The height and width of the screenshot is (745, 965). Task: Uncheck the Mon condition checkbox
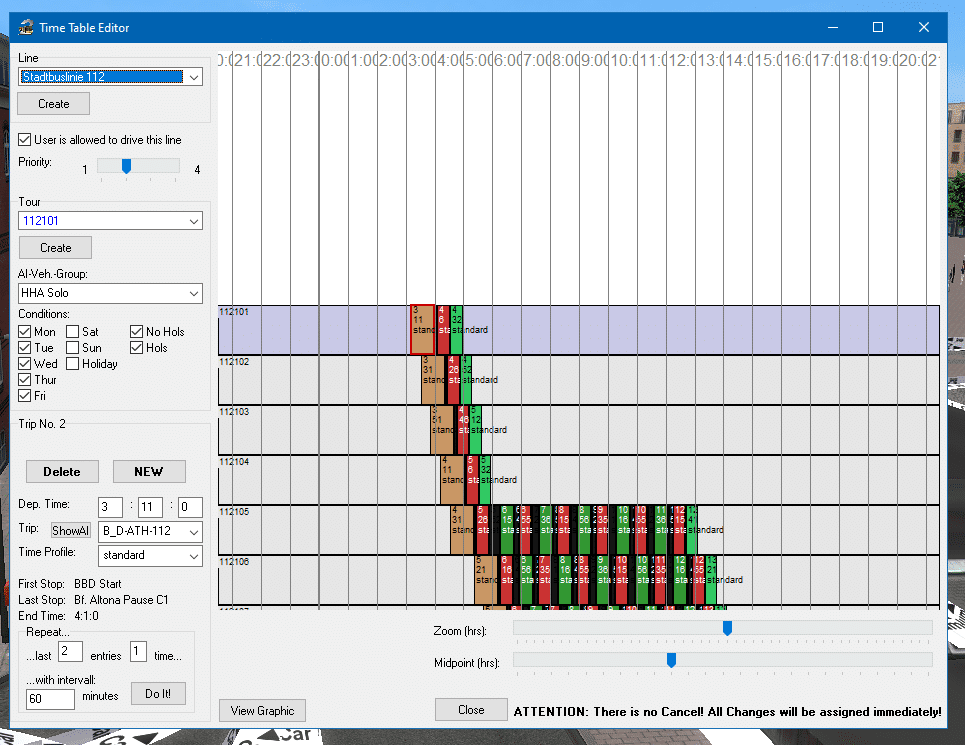[x=26, y=332]
